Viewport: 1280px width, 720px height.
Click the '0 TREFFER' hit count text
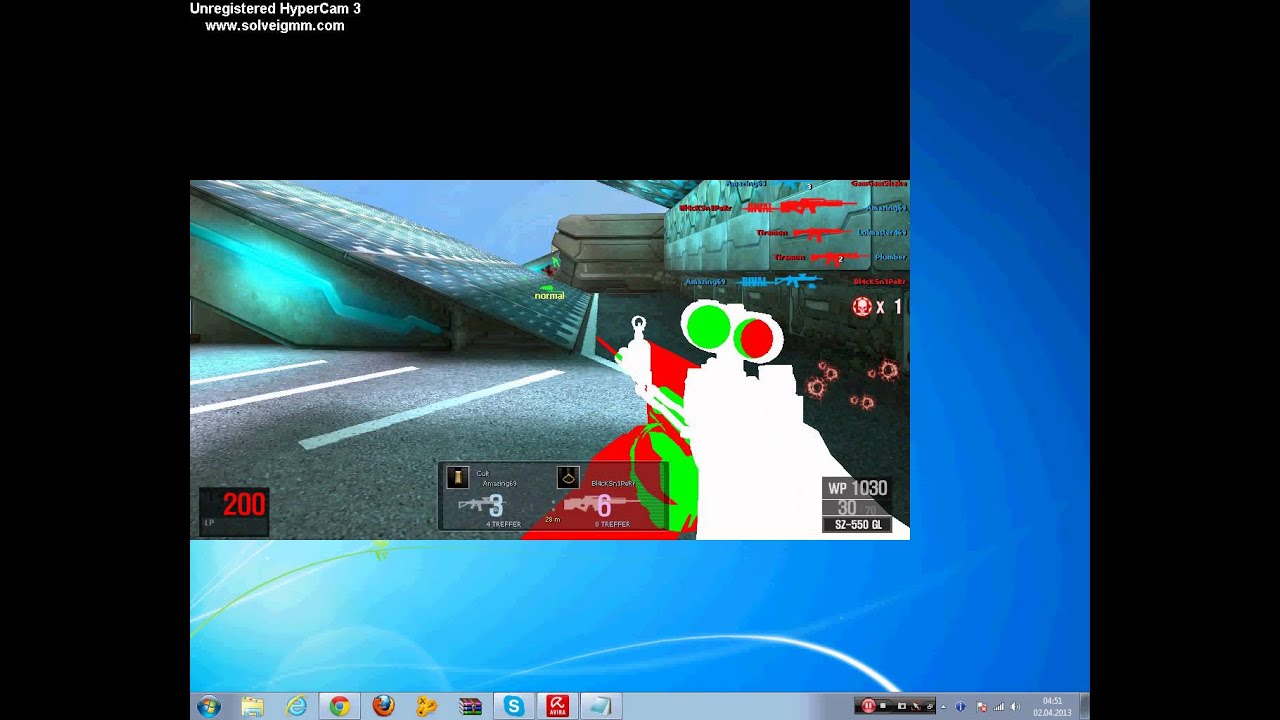pos(612,524)
